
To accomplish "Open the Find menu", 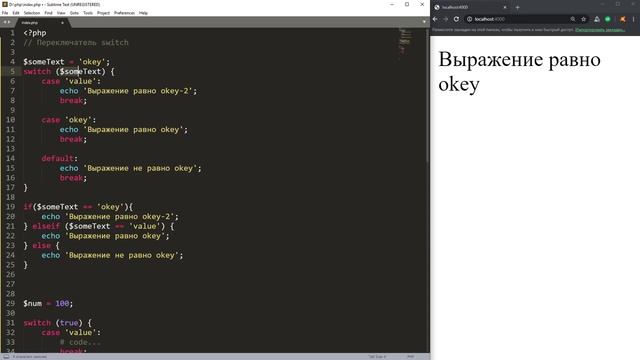I will [x=49, y=13].
